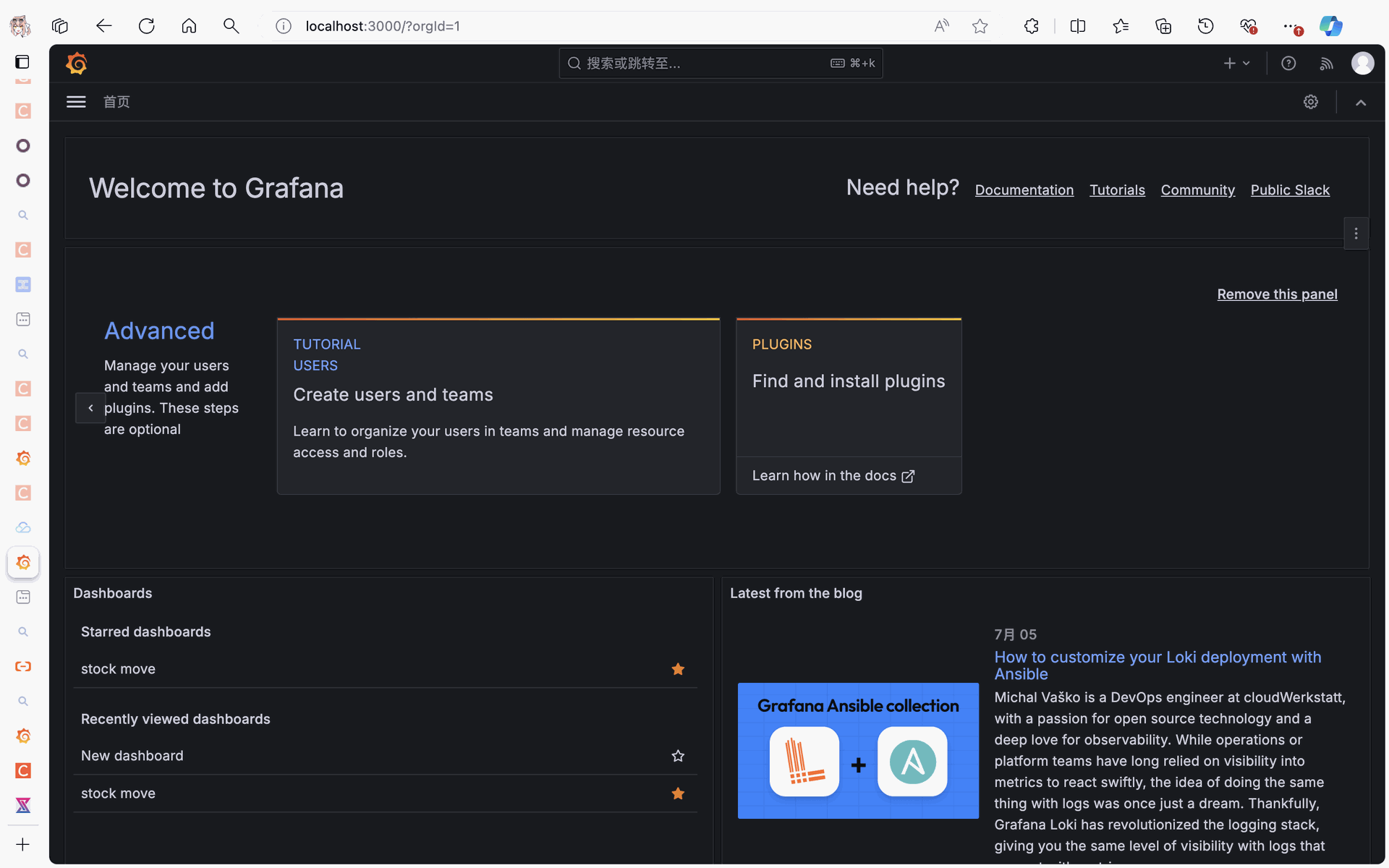Open the user profile avatar
The width and height of the screenshot is (1389, 868).
1363,64
